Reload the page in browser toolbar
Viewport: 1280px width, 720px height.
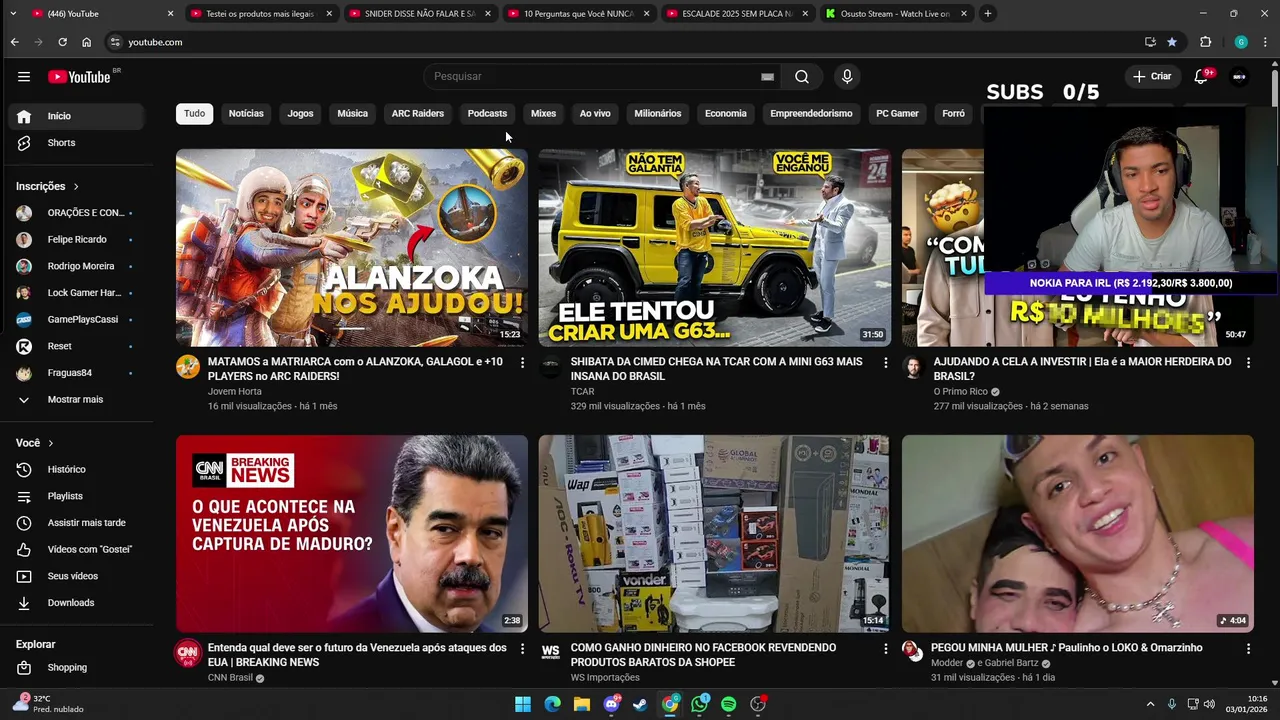click(62, 42)
